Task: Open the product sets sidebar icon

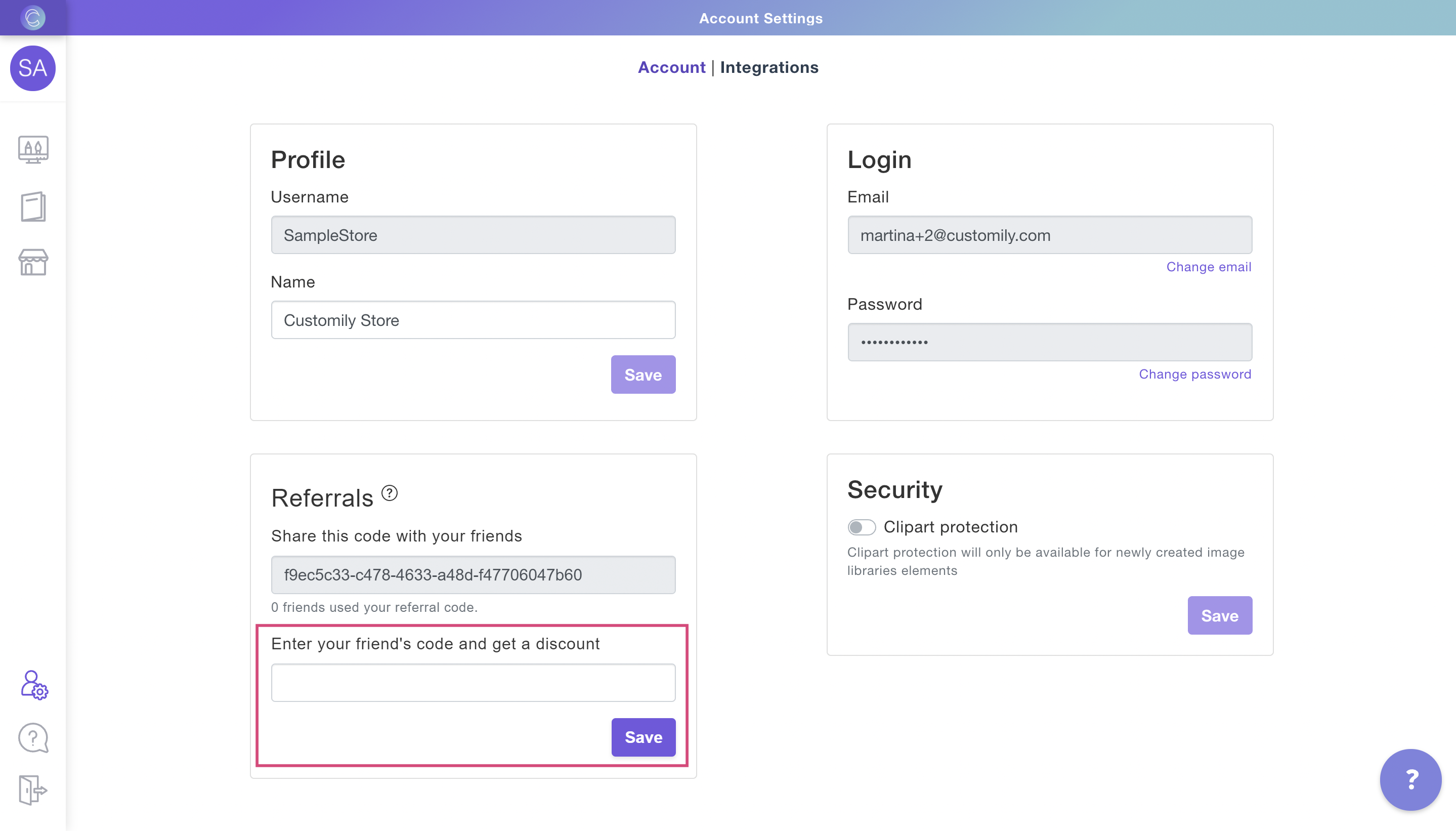Action: [x=33, y=206]
